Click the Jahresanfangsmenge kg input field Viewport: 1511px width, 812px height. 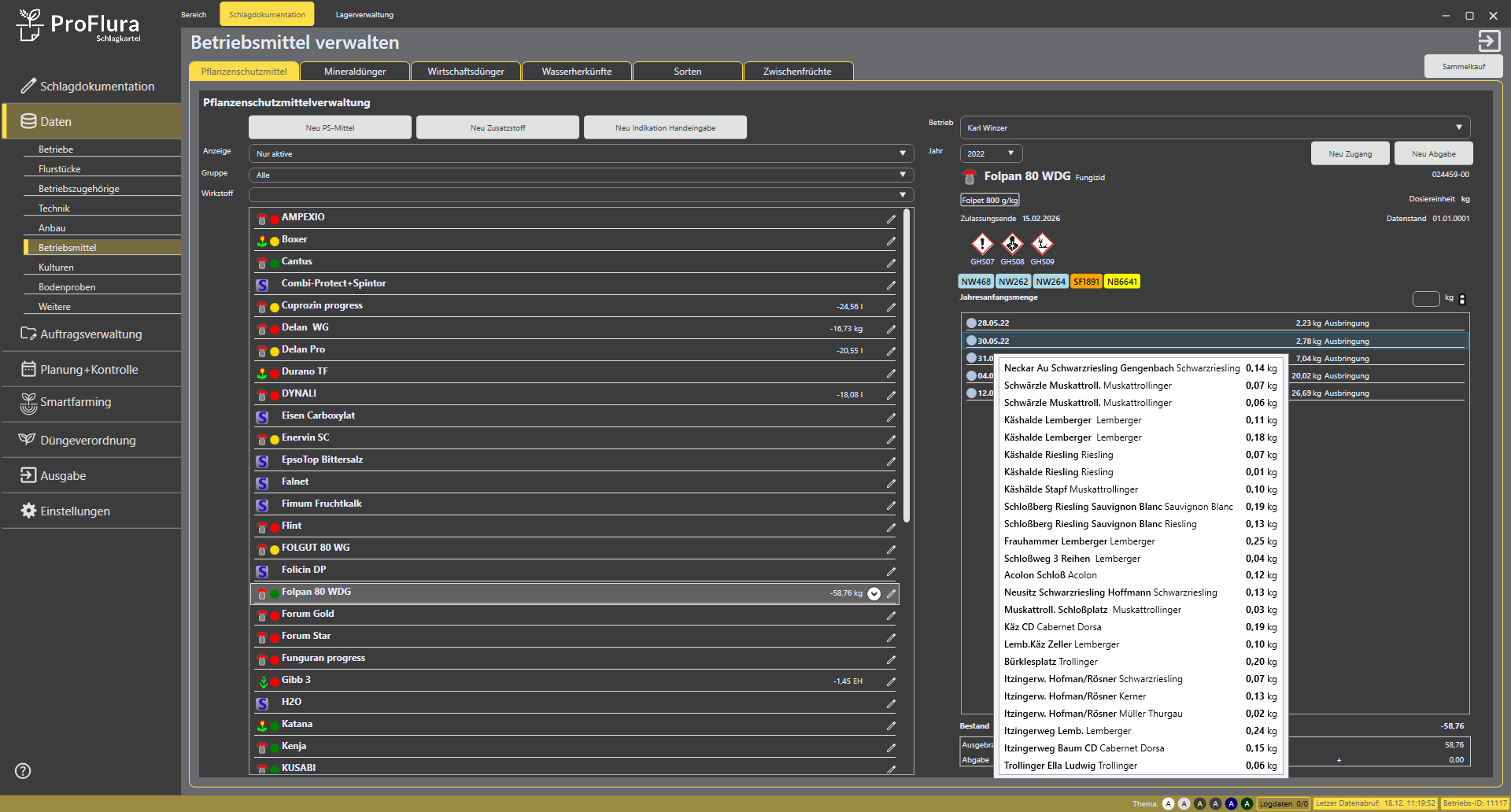click(x=1425, y=299)
